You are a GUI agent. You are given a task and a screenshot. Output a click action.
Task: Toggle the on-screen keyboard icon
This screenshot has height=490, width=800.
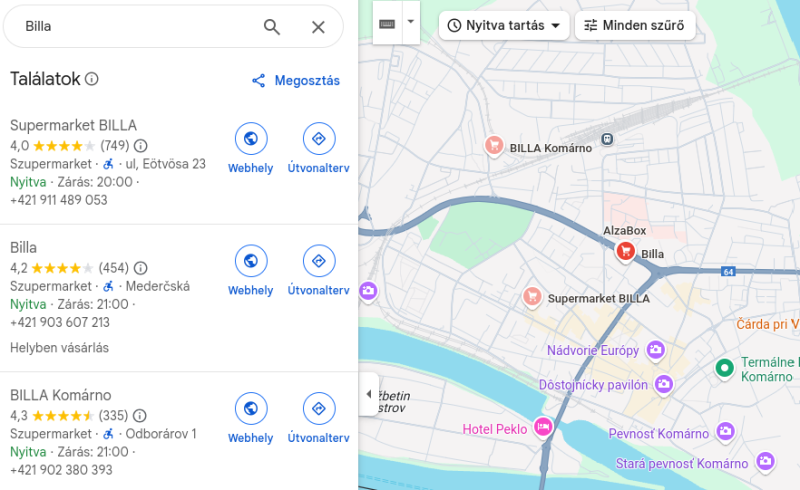[x=387, y=23]
